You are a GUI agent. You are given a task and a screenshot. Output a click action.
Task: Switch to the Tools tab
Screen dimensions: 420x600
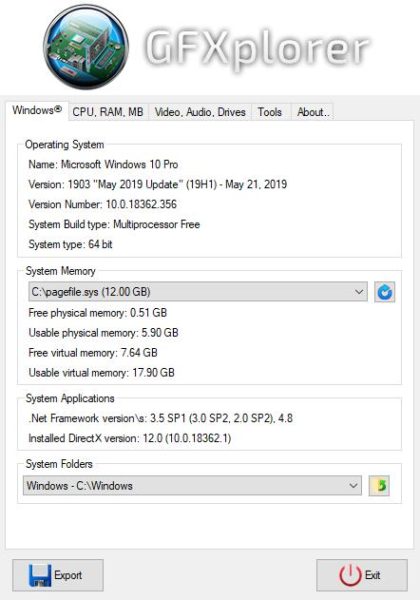[x=270, y=112]
